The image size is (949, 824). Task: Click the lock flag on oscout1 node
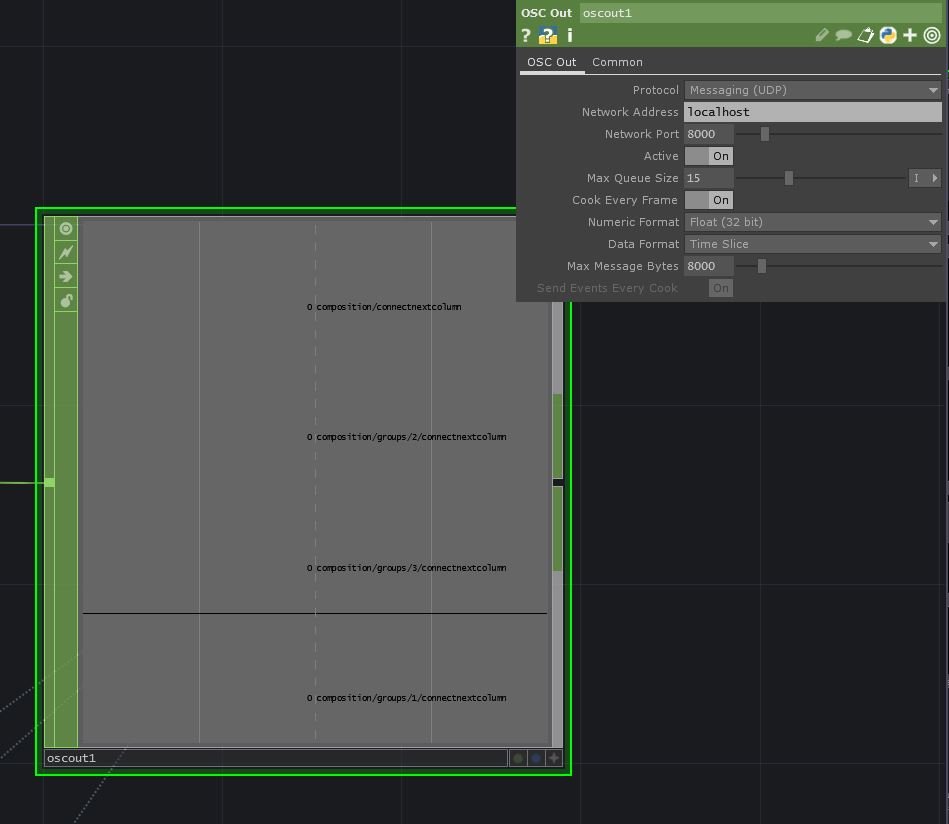coord(66,300)
